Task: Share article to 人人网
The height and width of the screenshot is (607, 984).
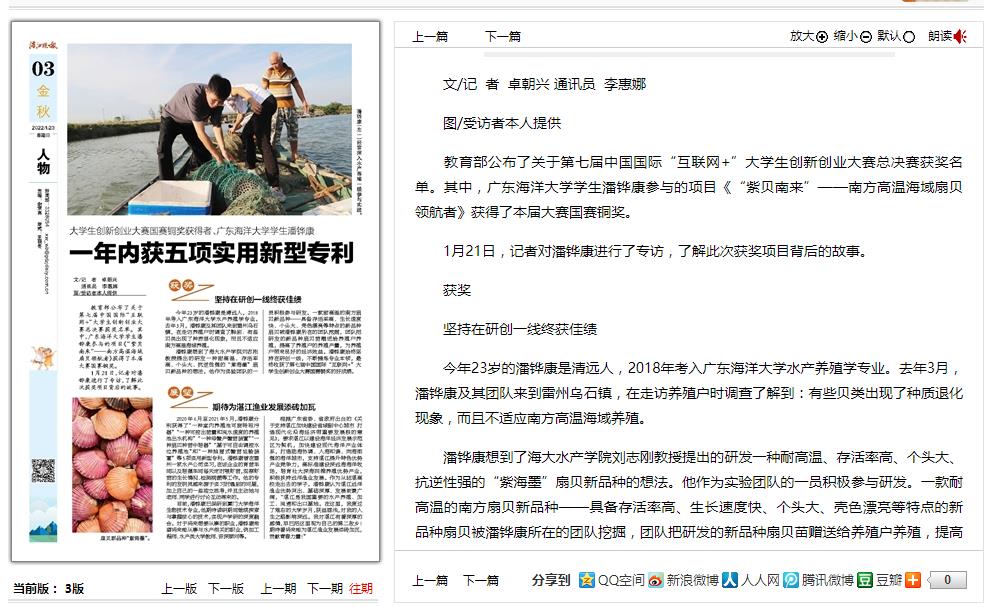Action: [x=751, y=580]
